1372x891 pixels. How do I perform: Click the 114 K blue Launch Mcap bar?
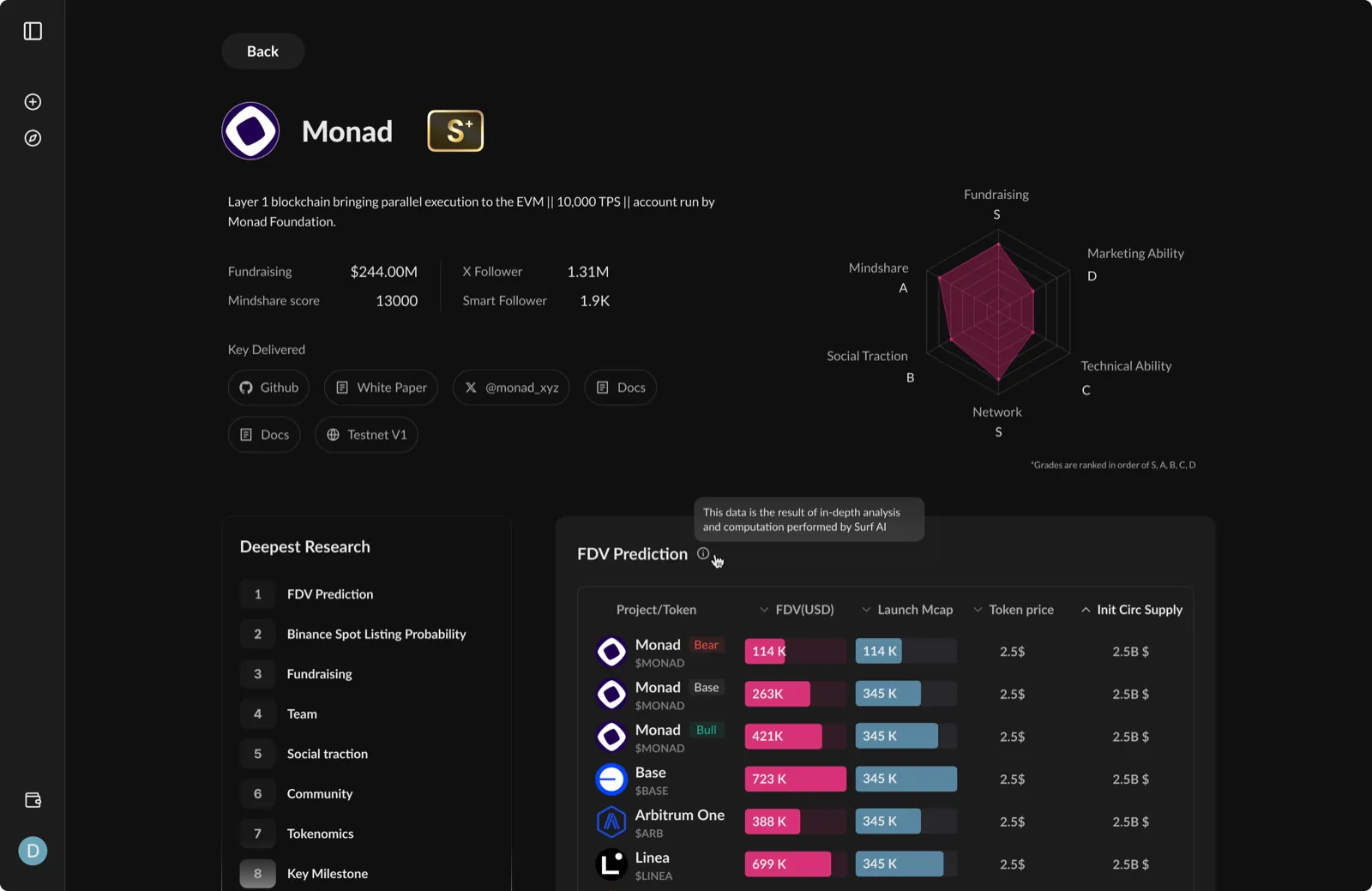[x=878, y=652]
